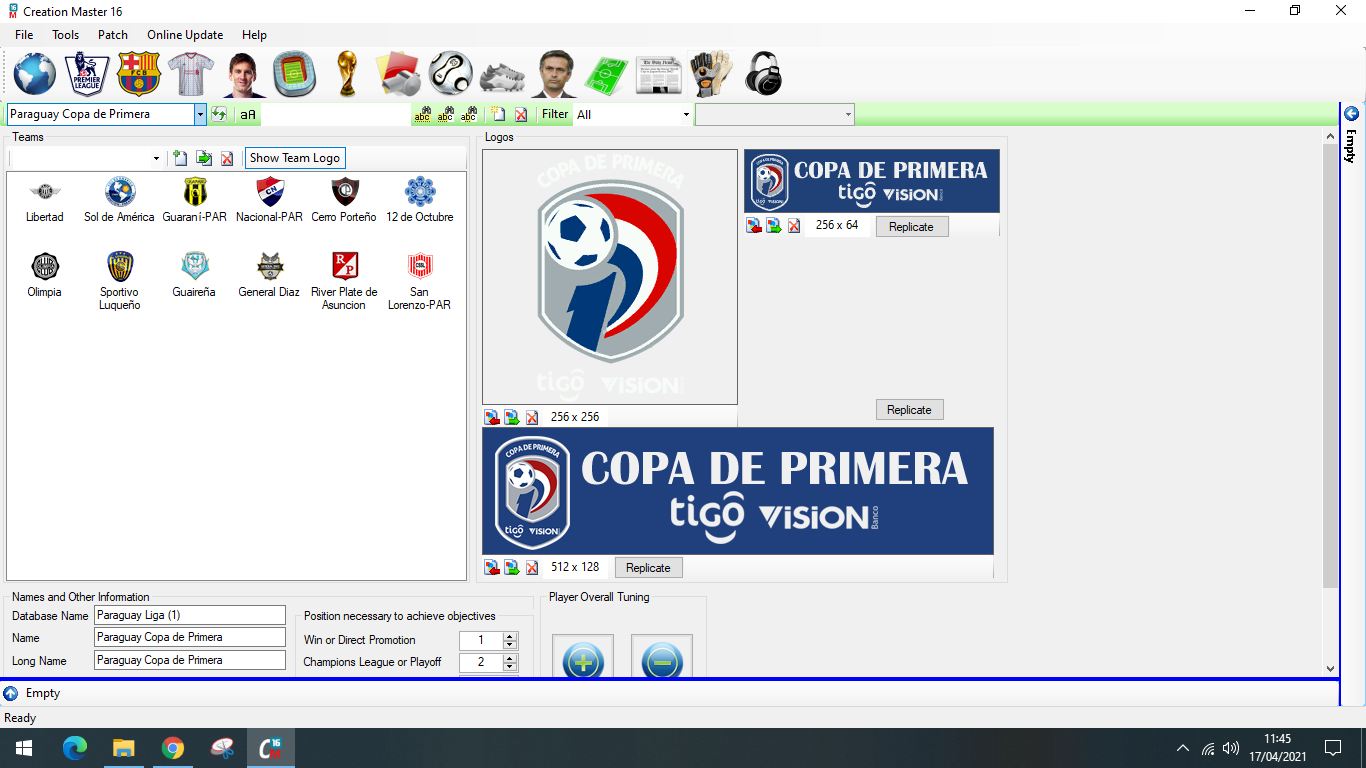The image size is (1366, 768).
Task: Open the newspaper editor icon
Action: 658,75
